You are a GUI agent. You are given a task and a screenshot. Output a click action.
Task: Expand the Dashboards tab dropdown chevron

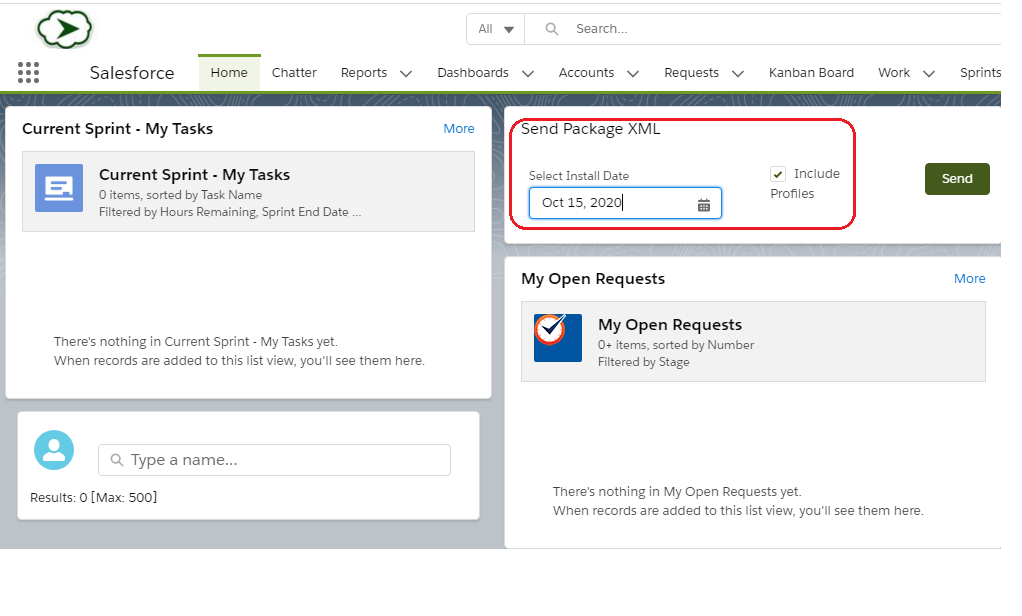(528, 73)
